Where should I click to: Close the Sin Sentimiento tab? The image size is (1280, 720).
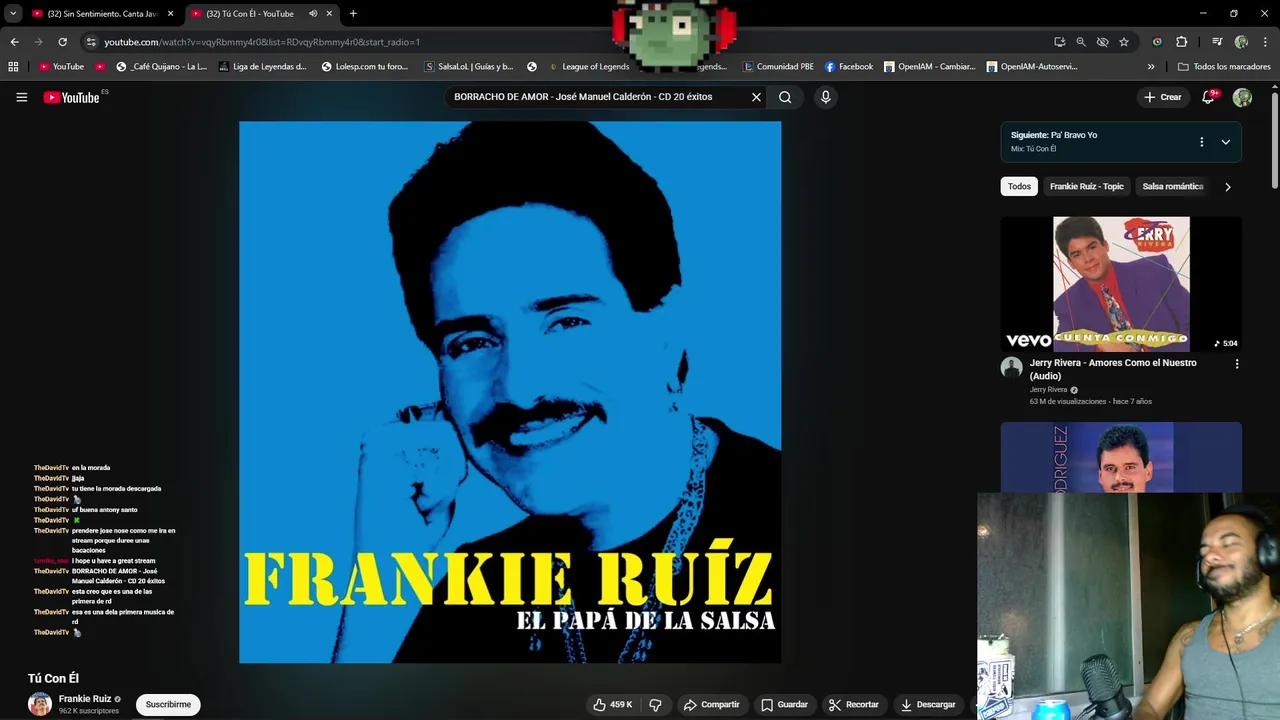170,14
